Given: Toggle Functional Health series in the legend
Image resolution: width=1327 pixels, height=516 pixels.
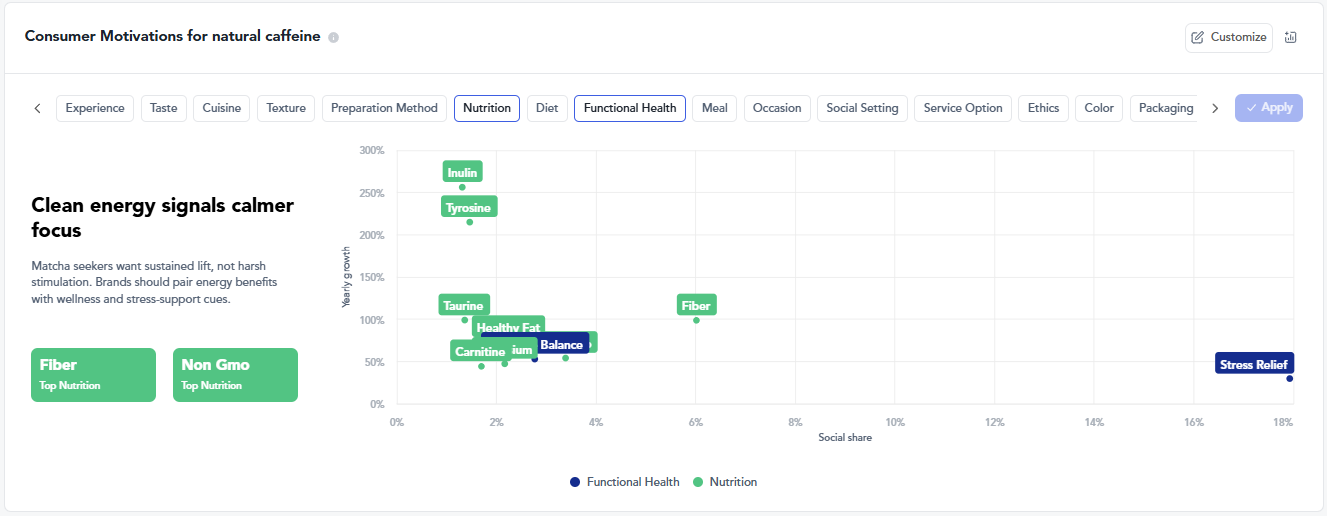Looking at the screenshot, I should coord(624,482).
